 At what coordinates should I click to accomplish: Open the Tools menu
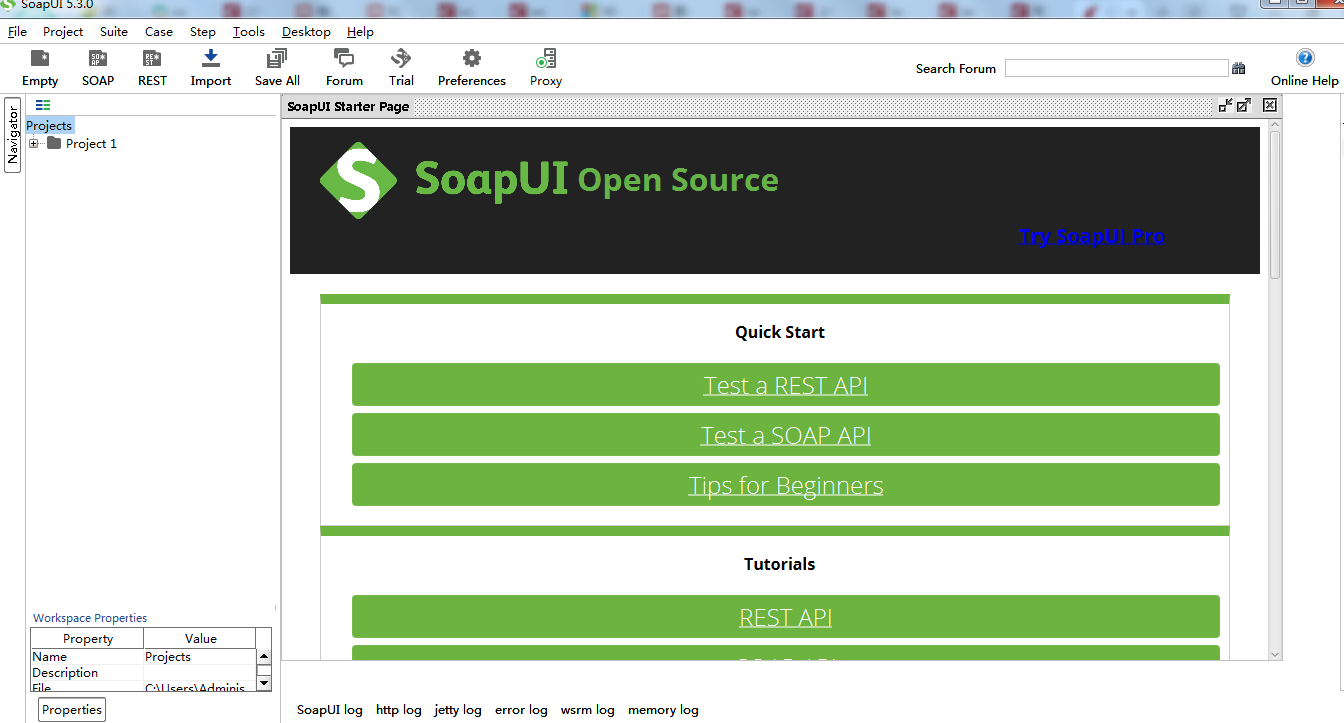pos(249,32)
